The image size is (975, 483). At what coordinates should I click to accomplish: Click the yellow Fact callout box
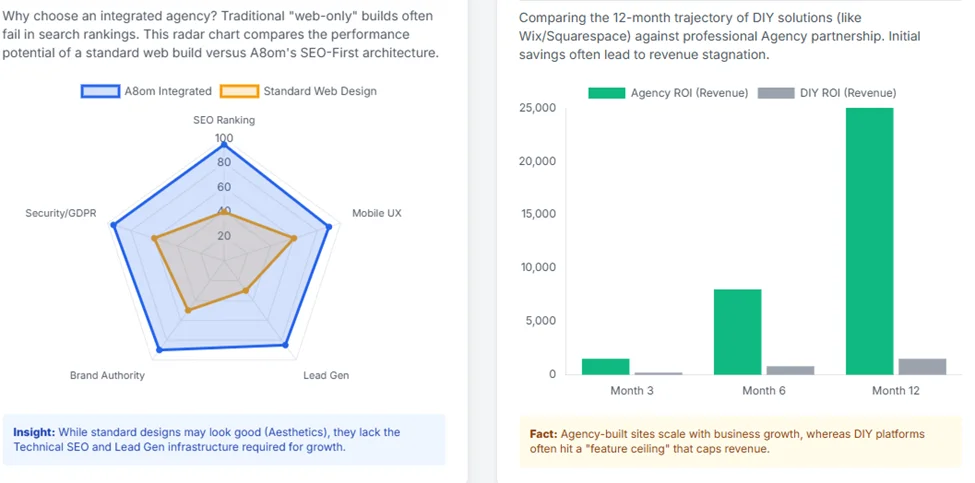pyautogui.click(x=739, y=442)
